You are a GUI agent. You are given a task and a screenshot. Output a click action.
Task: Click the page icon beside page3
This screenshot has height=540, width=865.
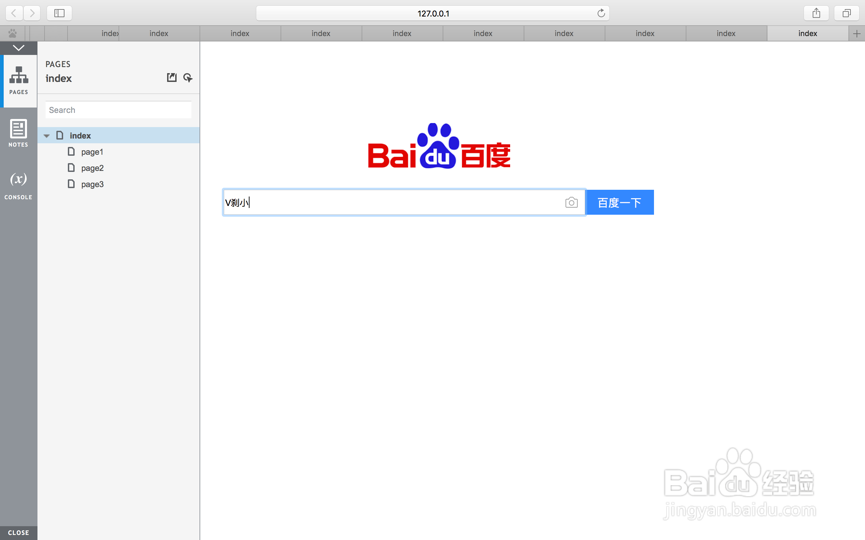coord(71,184)
